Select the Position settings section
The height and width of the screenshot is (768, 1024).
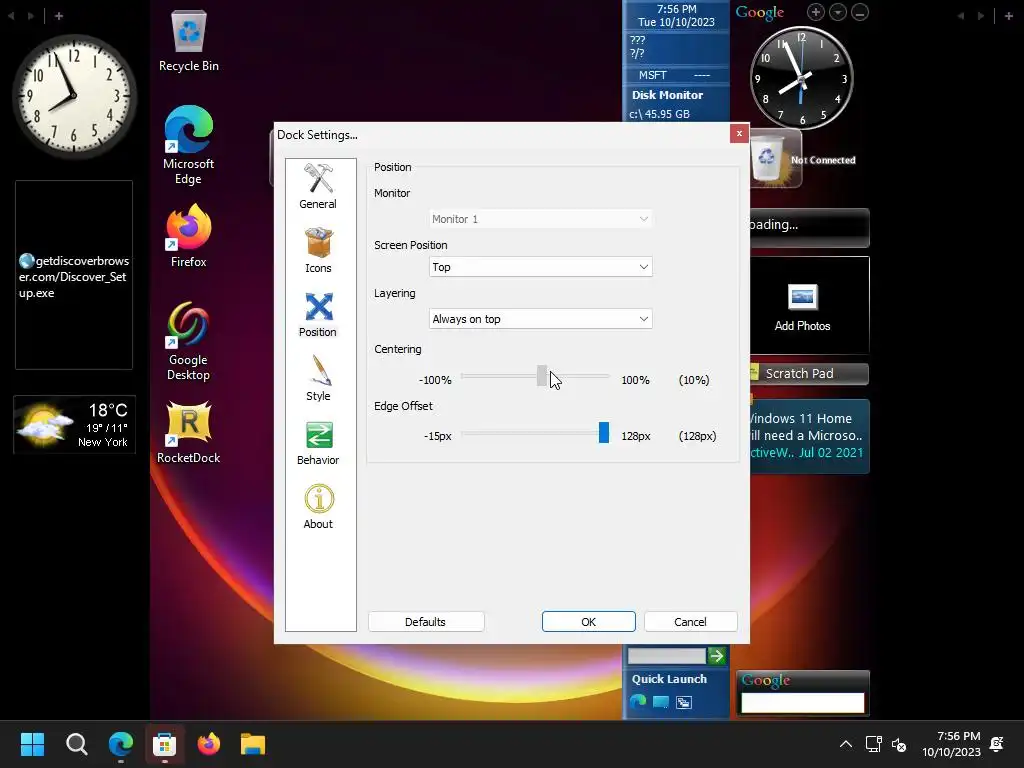(318, 315)
